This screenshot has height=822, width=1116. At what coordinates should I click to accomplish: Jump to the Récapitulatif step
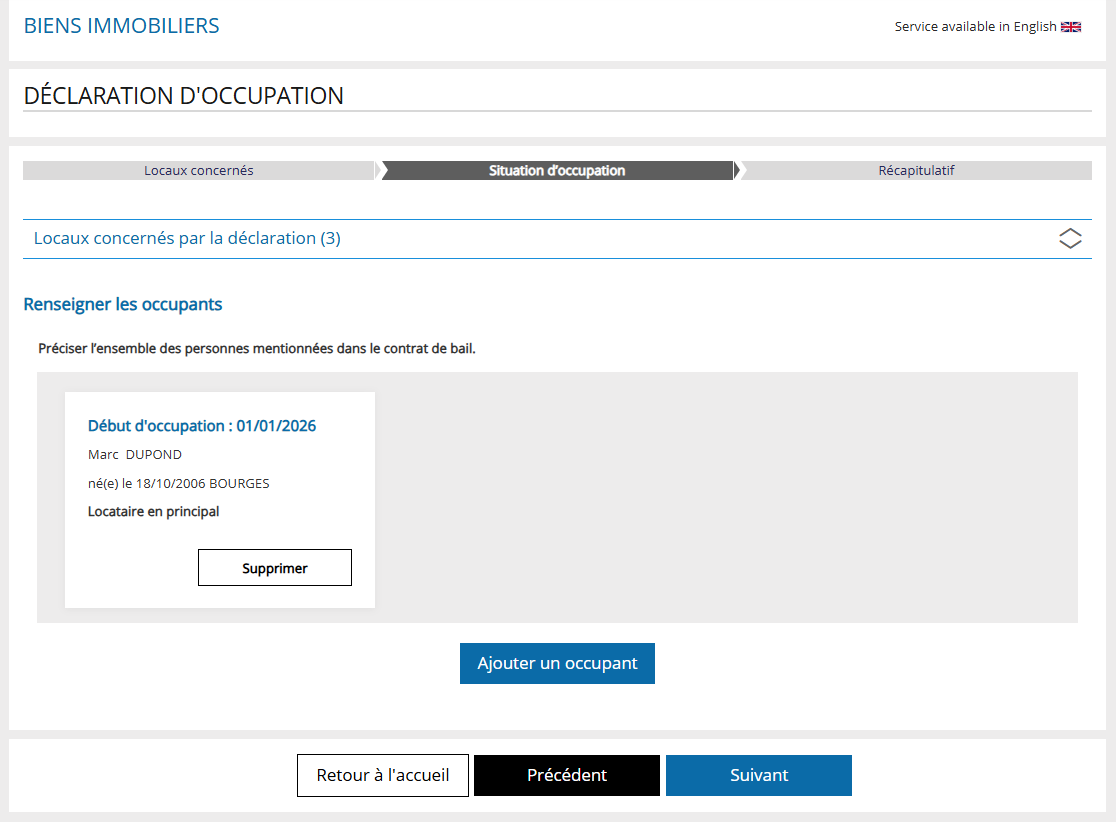tap(916, 171)
